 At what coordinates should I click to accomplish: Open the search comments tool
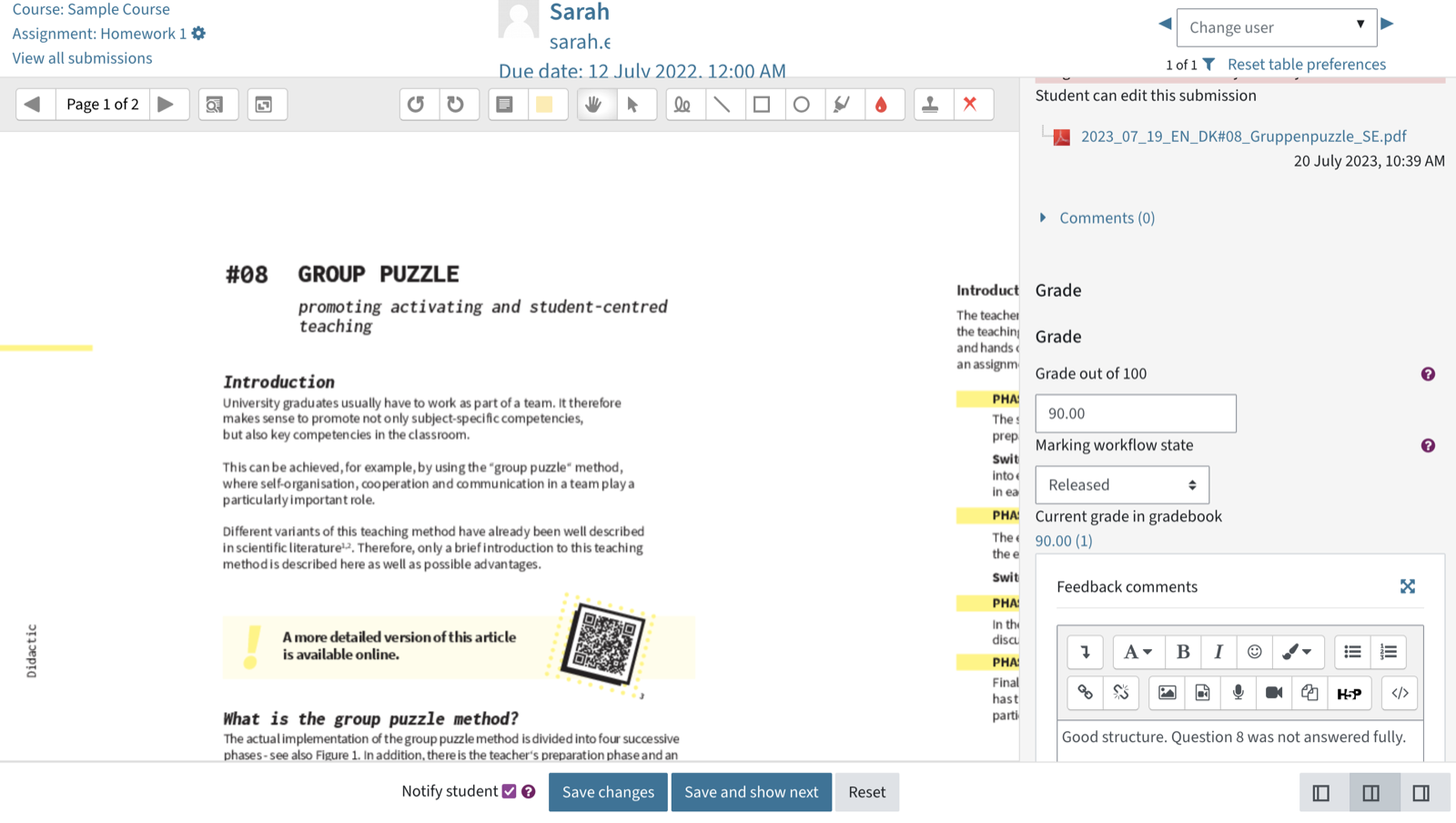click(217, 104)
